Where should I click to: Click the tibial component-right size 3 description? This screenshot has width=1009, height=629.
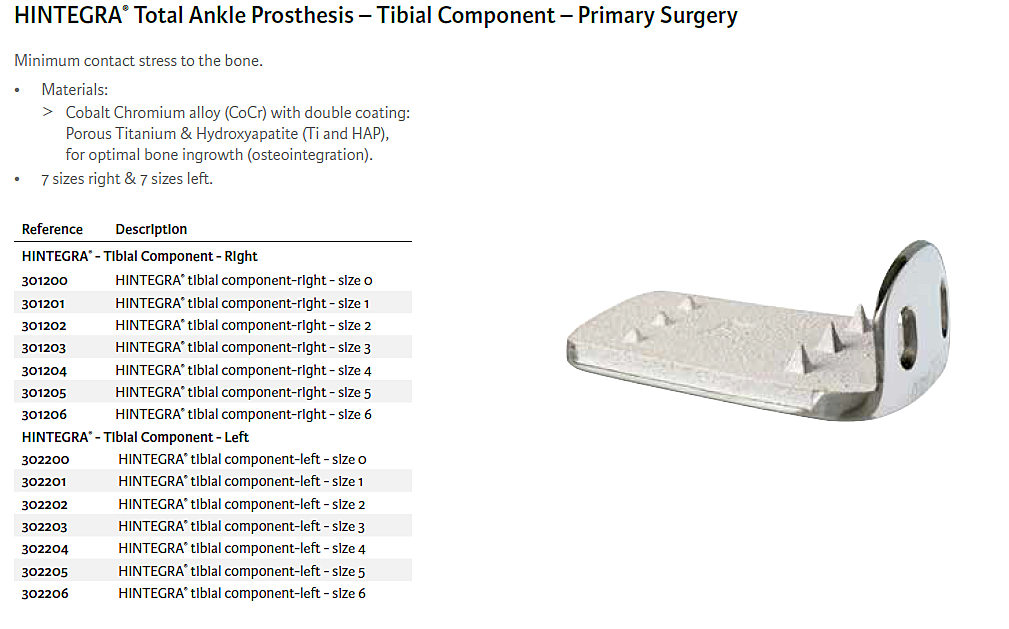(x=243, y=348)
